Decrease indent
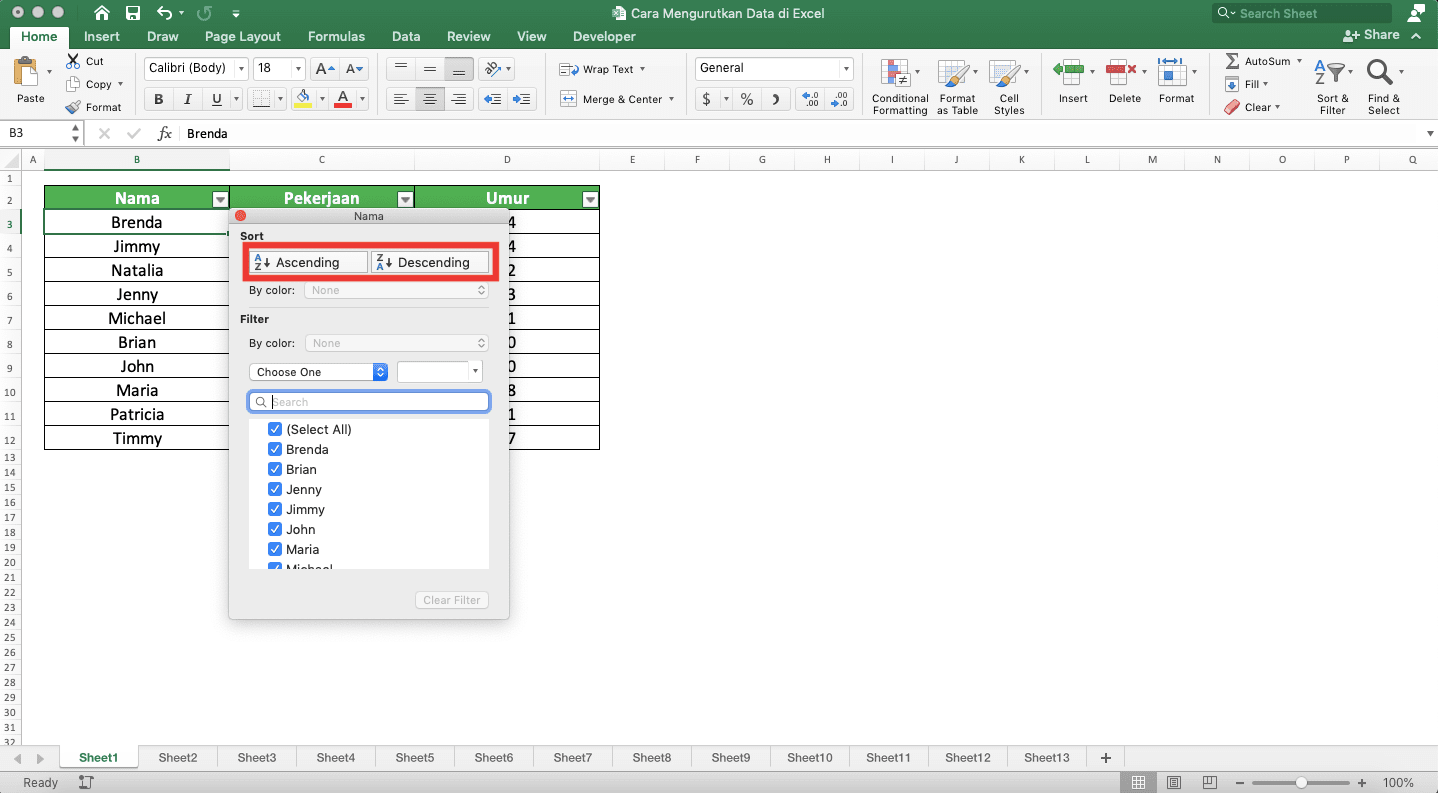 point(492,99)
